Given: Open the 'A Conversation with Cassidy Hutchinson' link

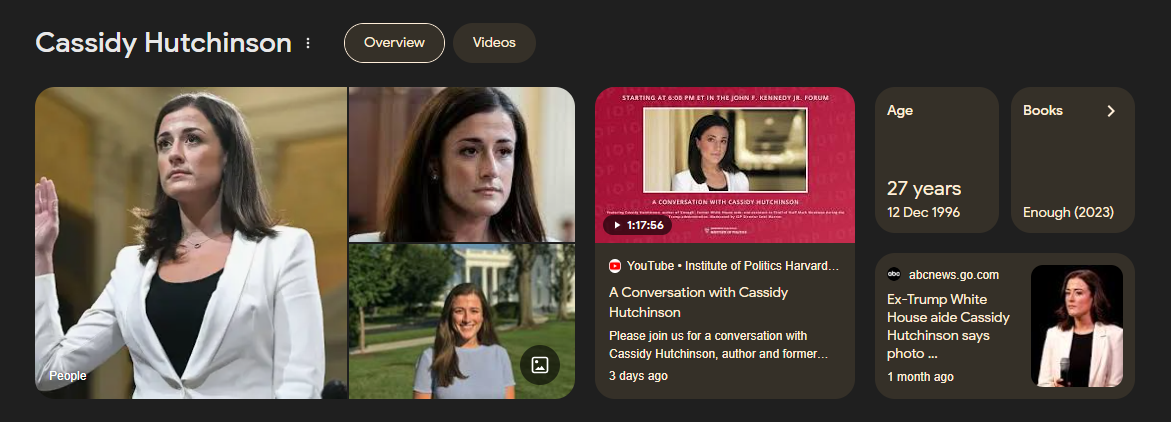Looking at the screenshot, I should (698, 302).
